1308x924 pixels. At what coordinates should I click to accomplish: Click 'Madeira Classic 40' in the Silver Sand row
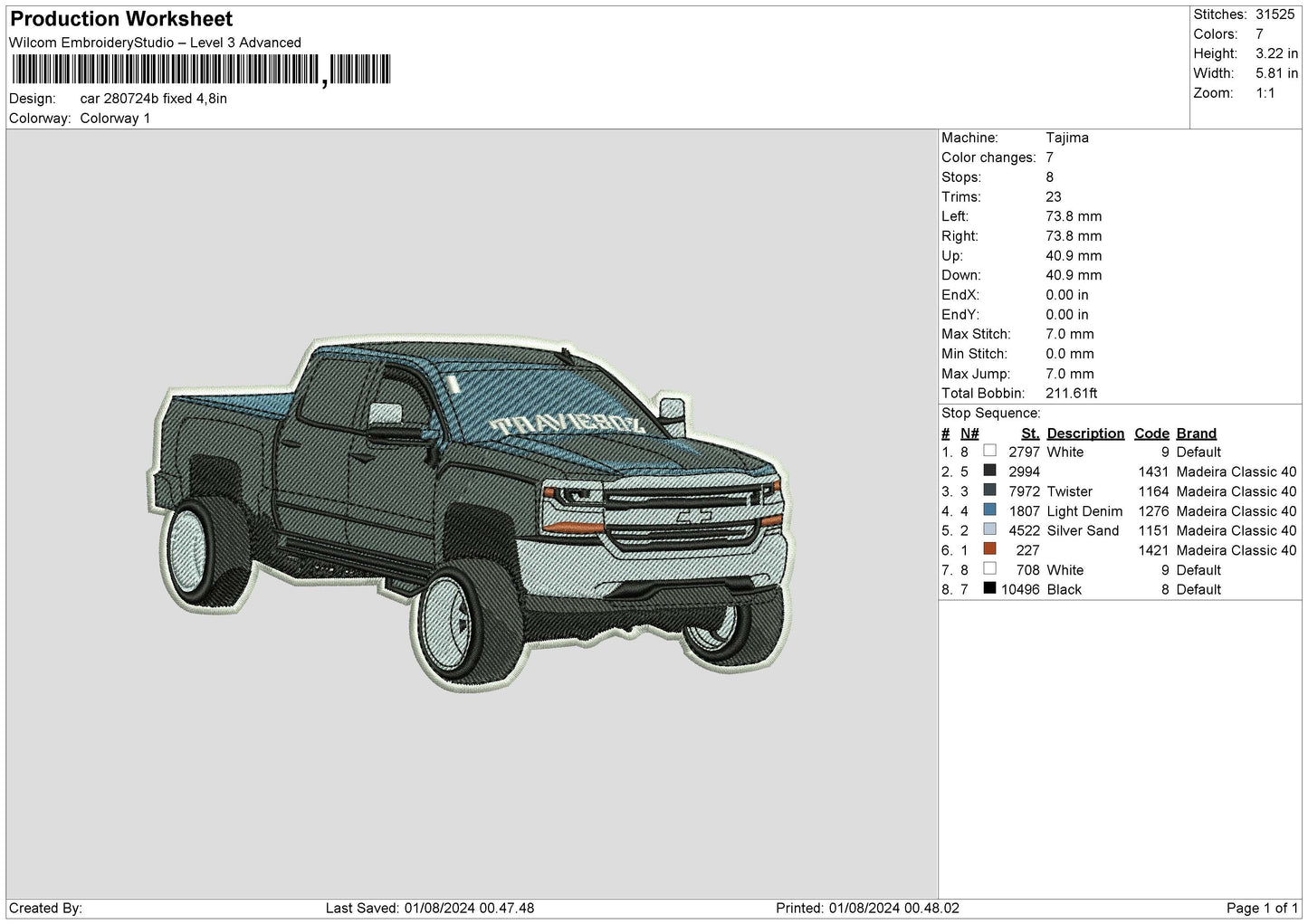click(x=1236, y=530)
